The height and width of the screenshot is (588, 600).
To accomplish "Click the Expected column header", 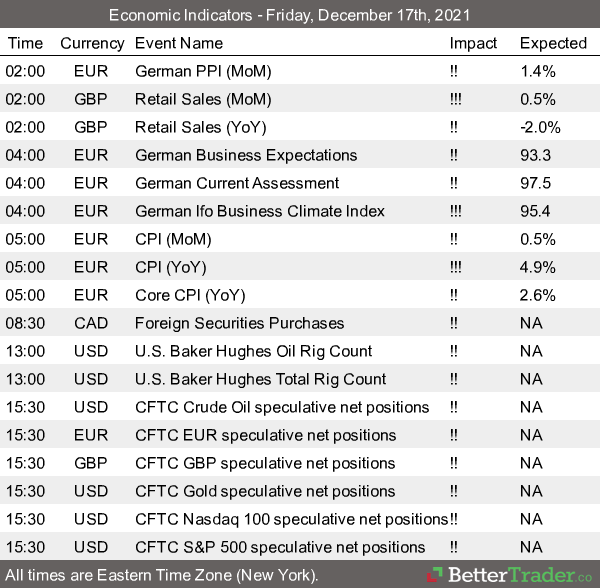I will (553, 43).
